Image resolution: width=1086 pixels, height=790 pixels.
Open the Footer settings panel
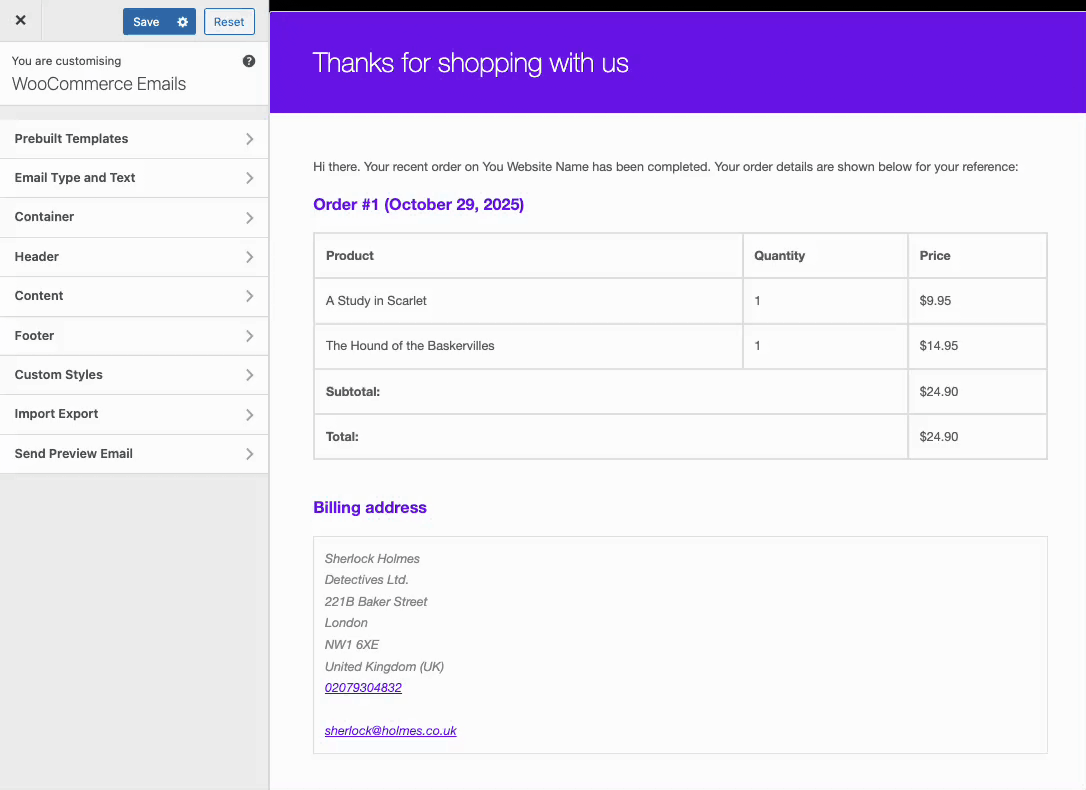(x=135, y=335)
